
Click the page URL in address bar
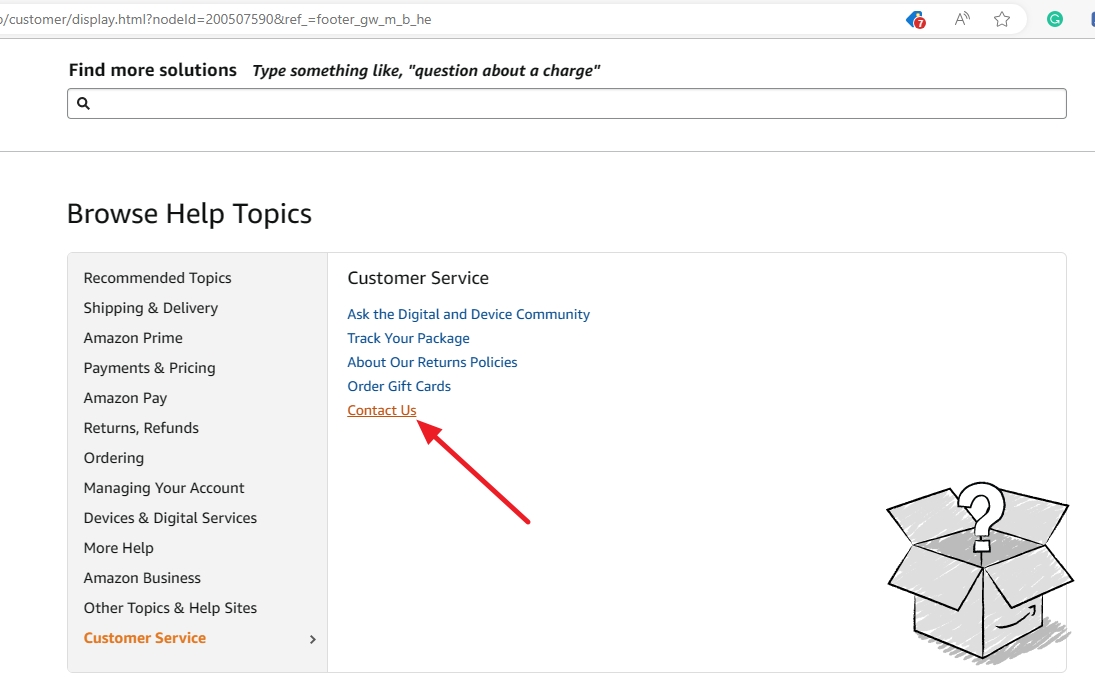(216, 20)
